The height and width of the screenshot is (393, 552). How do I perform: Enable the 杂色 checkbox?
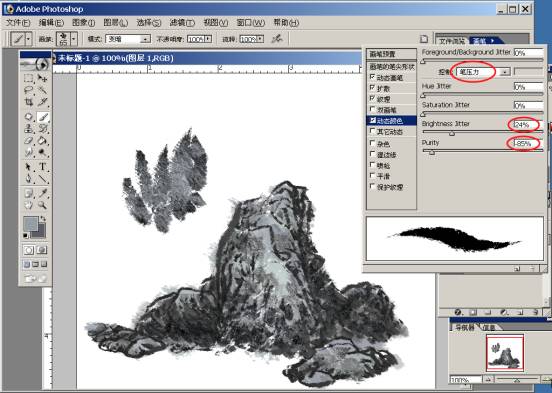[372, 143]
